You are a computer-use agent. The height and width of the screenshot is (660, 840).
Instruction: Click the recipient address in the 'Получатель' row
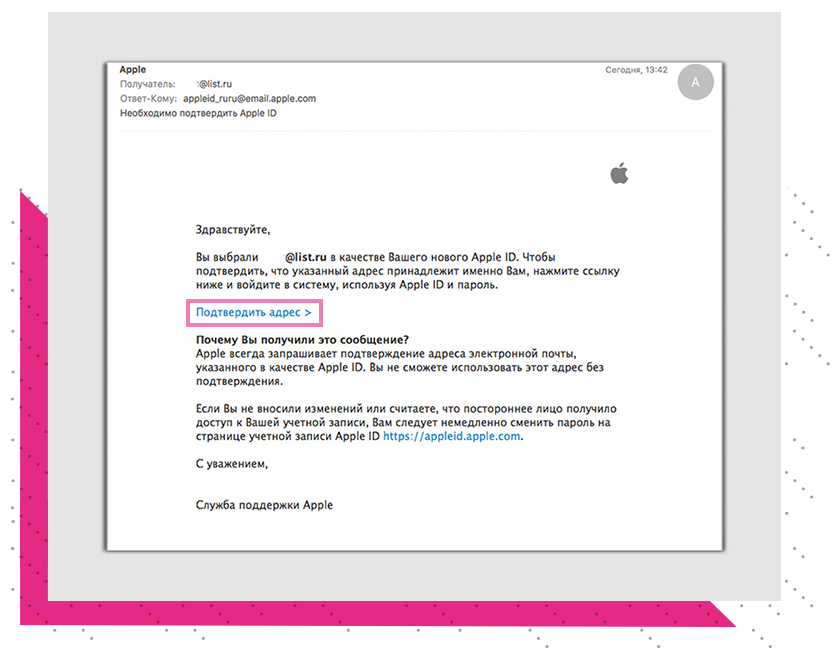coord(214,84)
